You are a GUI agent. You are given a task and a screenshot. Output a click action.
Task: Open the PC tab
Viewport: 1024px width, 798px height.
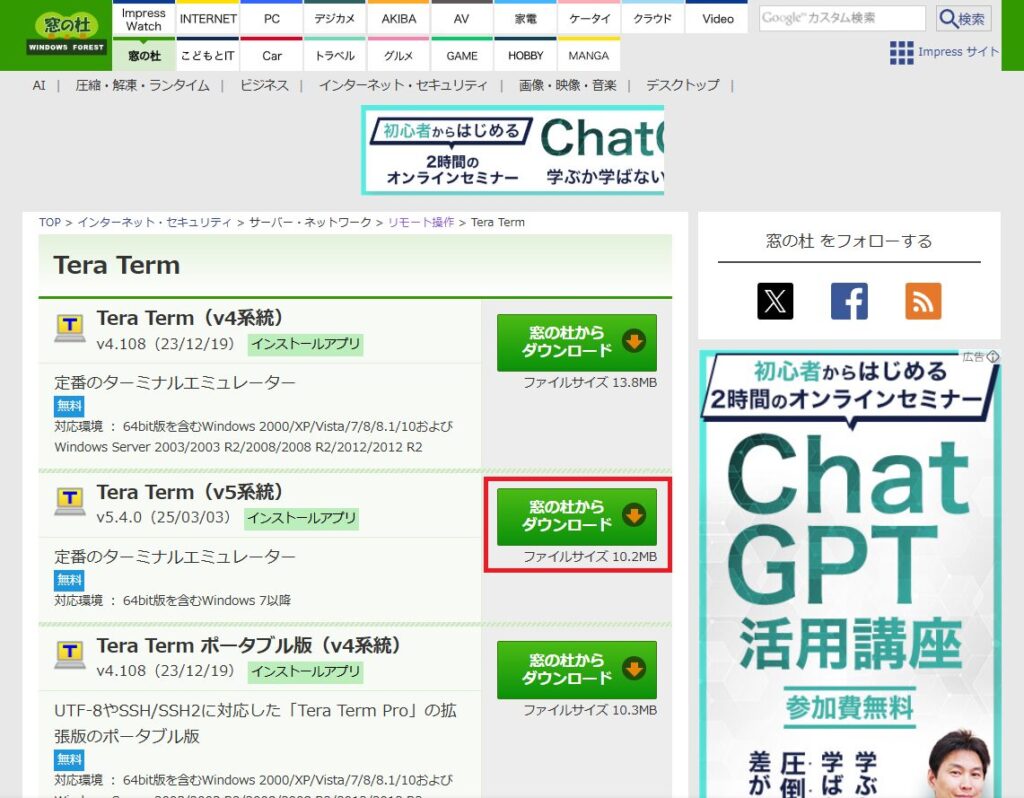click(x=272, y=18)
